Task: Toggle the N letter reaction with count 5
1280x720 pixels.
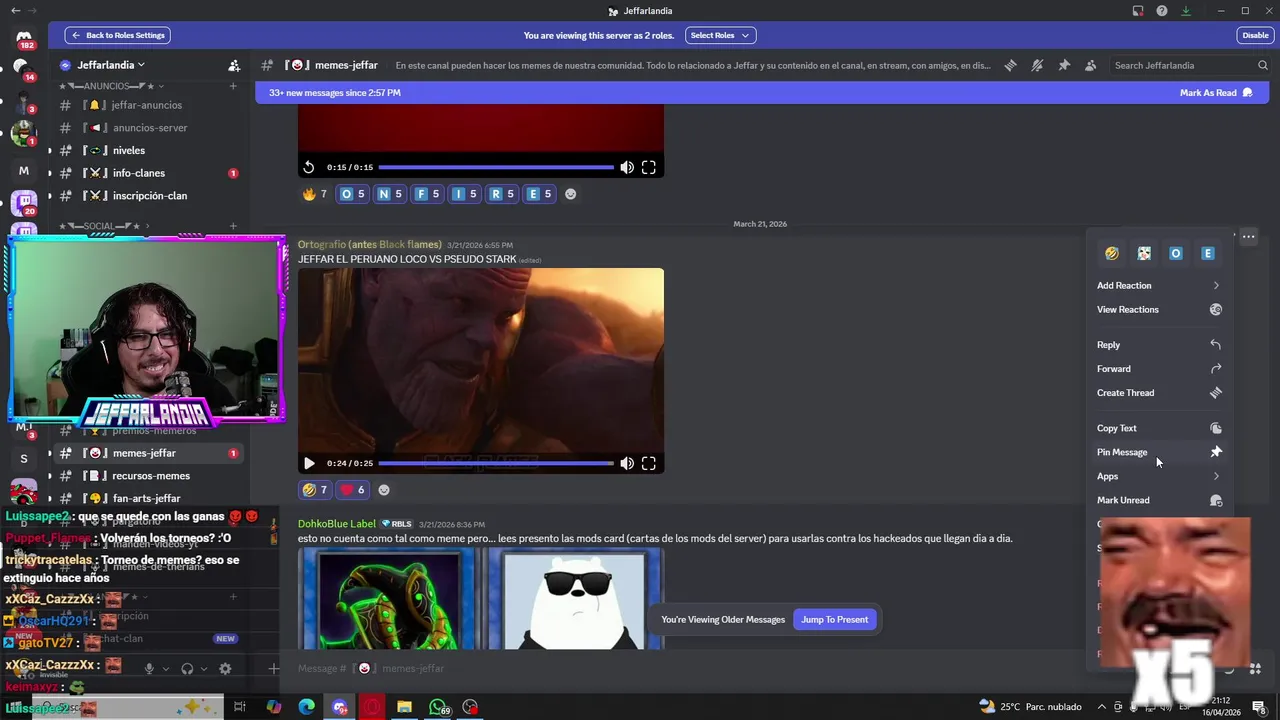Action: tap(389, 194)
